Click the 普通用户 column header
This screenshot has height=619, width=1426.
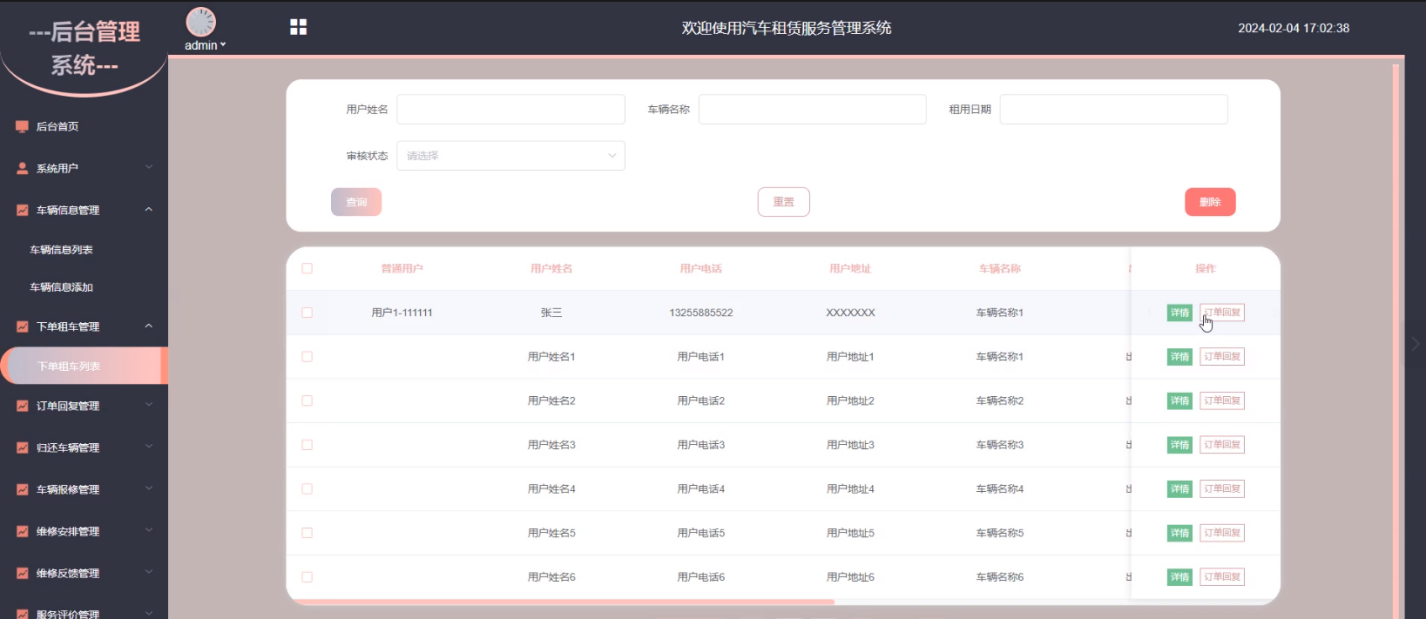coord(402,269)
